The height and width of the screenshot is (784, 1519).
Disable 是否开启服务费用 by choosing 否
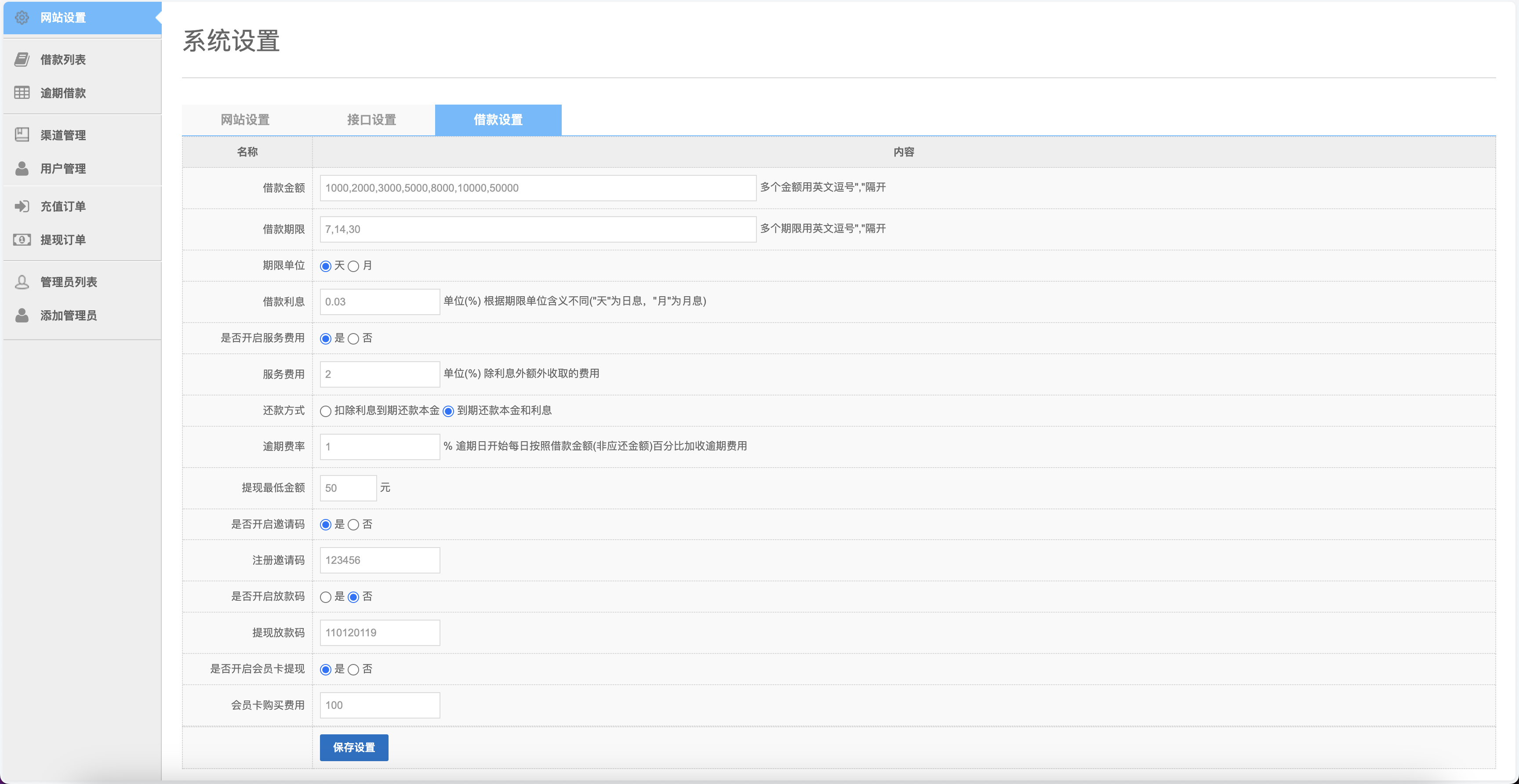click(x=353, y=338)
